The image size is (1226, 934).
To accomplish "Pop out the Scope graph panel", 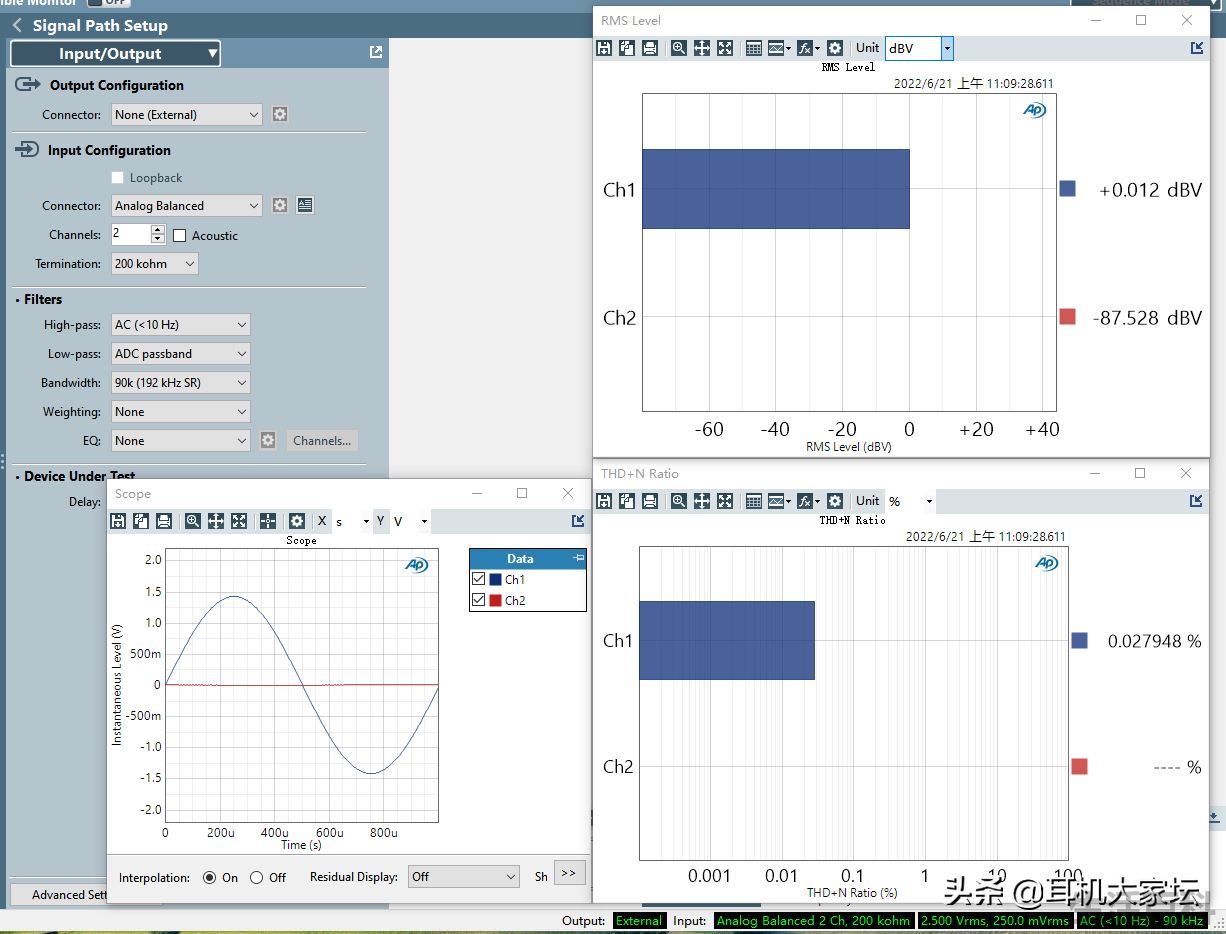I will click(x=578, y=521).
